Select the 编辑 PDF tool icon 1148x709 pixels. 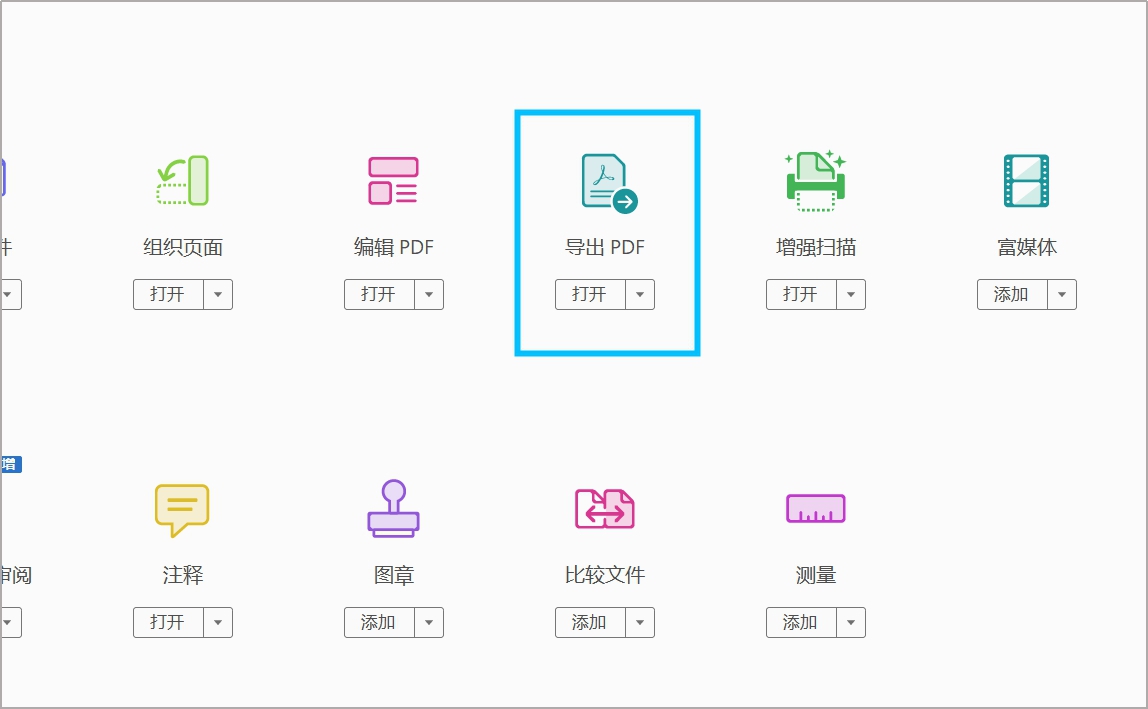coord(393,180)
